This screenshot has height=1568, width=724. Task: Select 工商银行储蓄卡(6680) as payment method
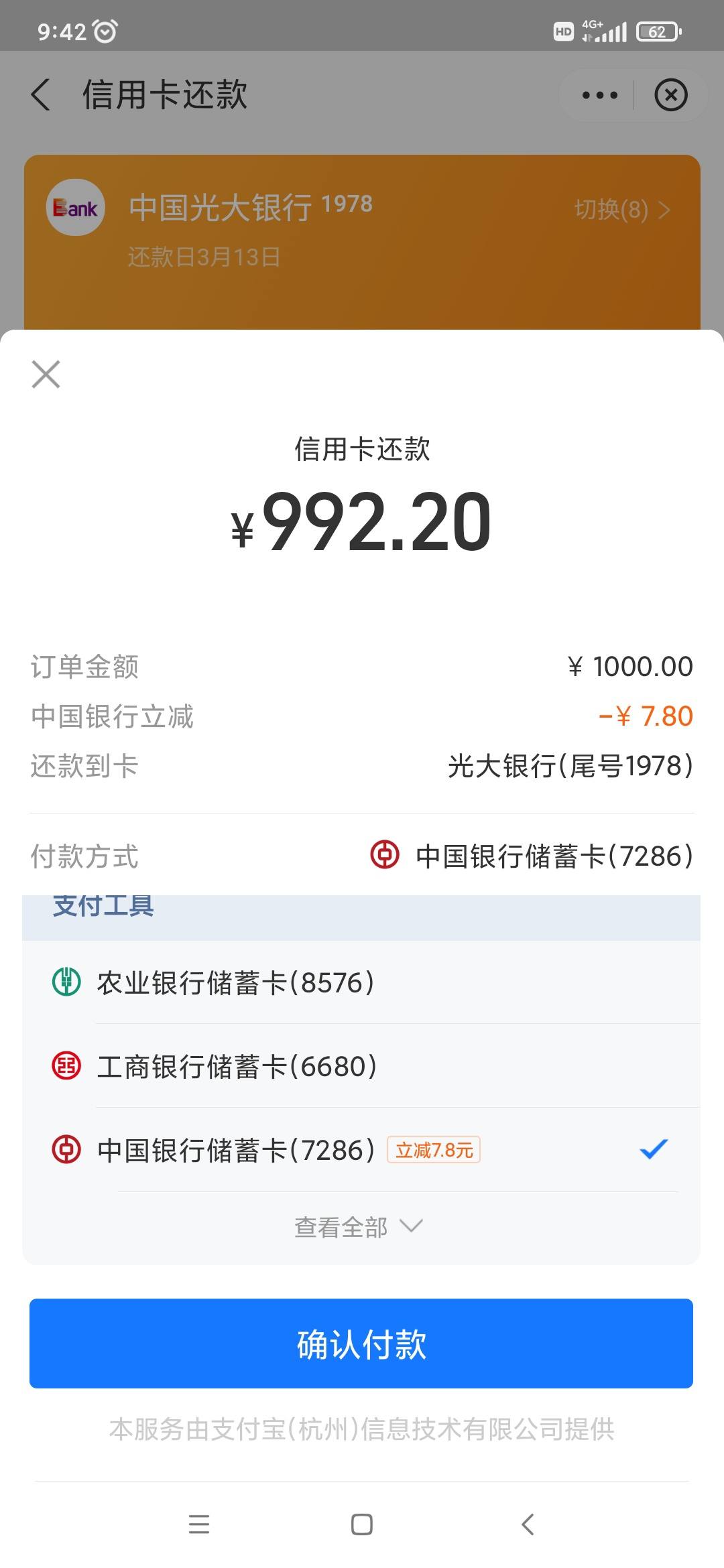(x=362, y=1065)
